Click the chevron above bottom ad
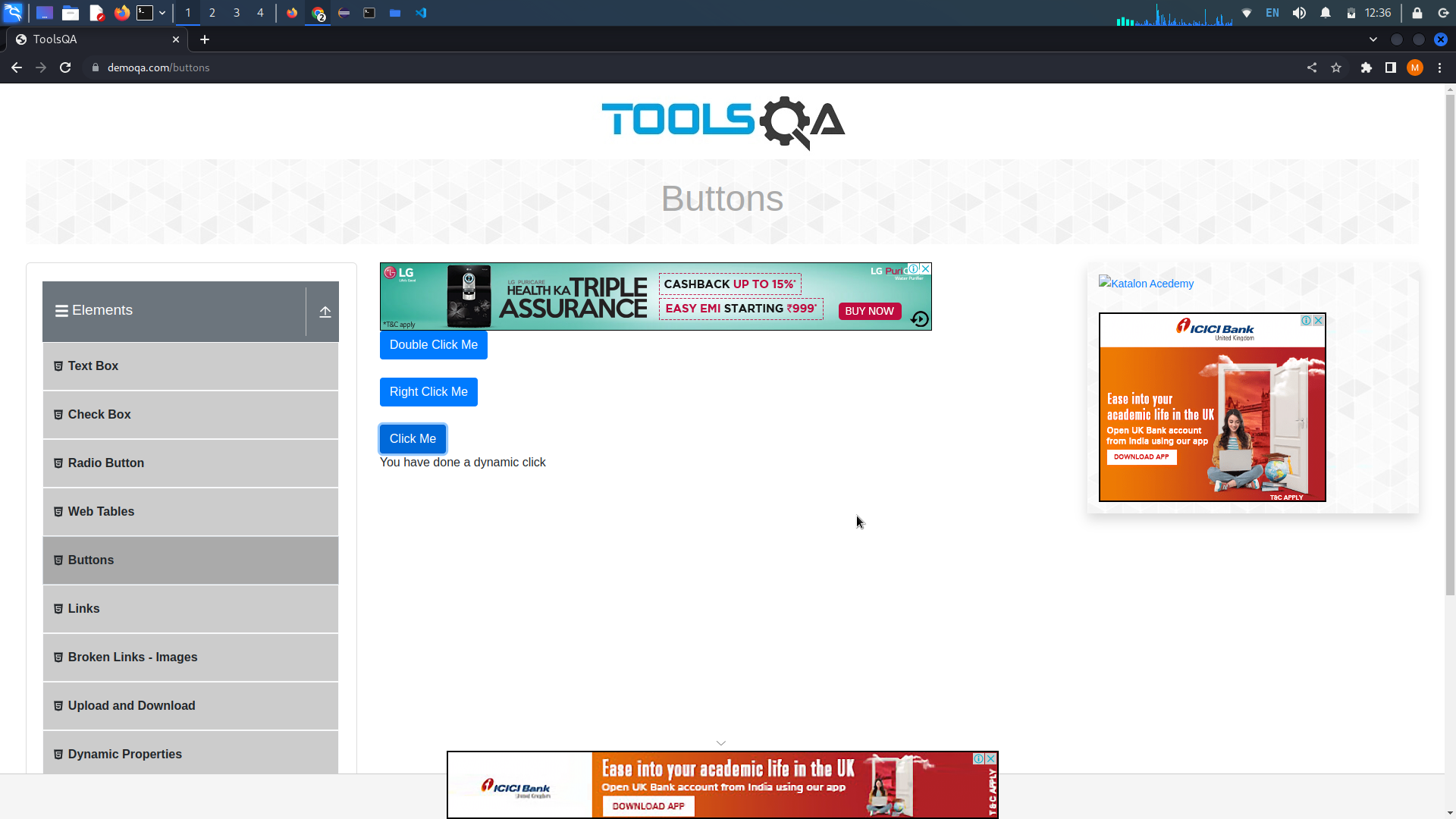Screen dimensions: 1456x819 [721, 743]
